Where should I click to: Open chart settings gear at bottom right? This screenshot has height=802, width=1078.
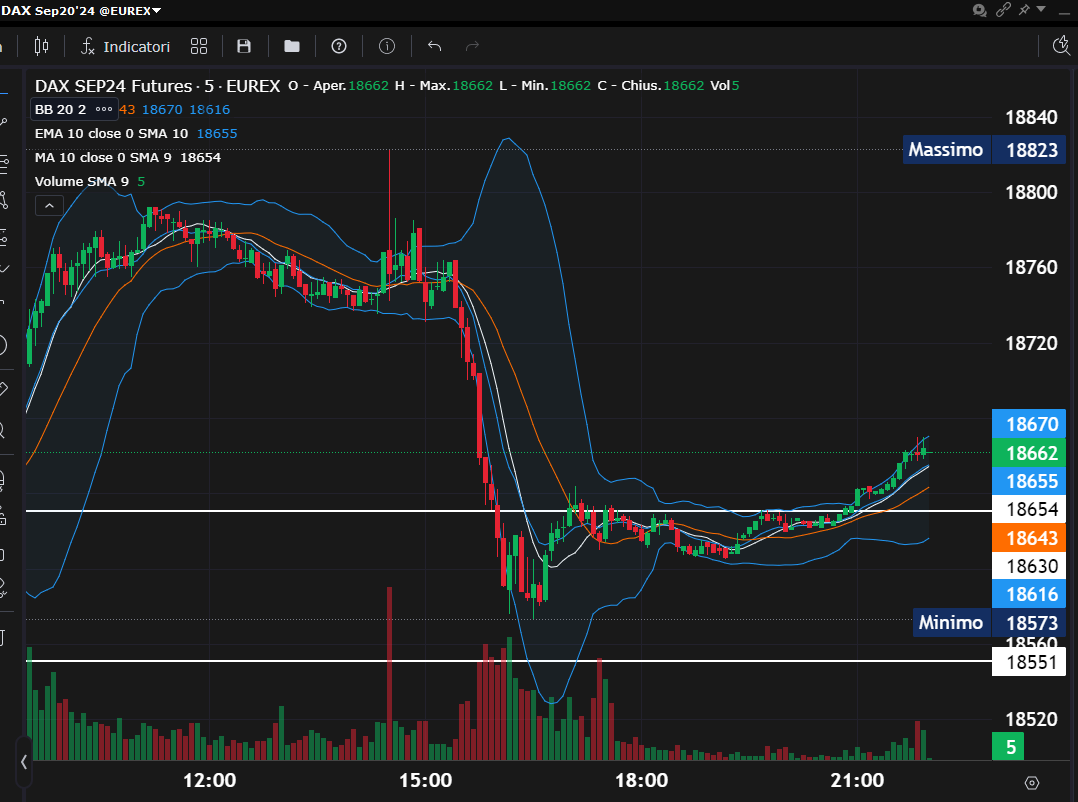coord(1032,782)
